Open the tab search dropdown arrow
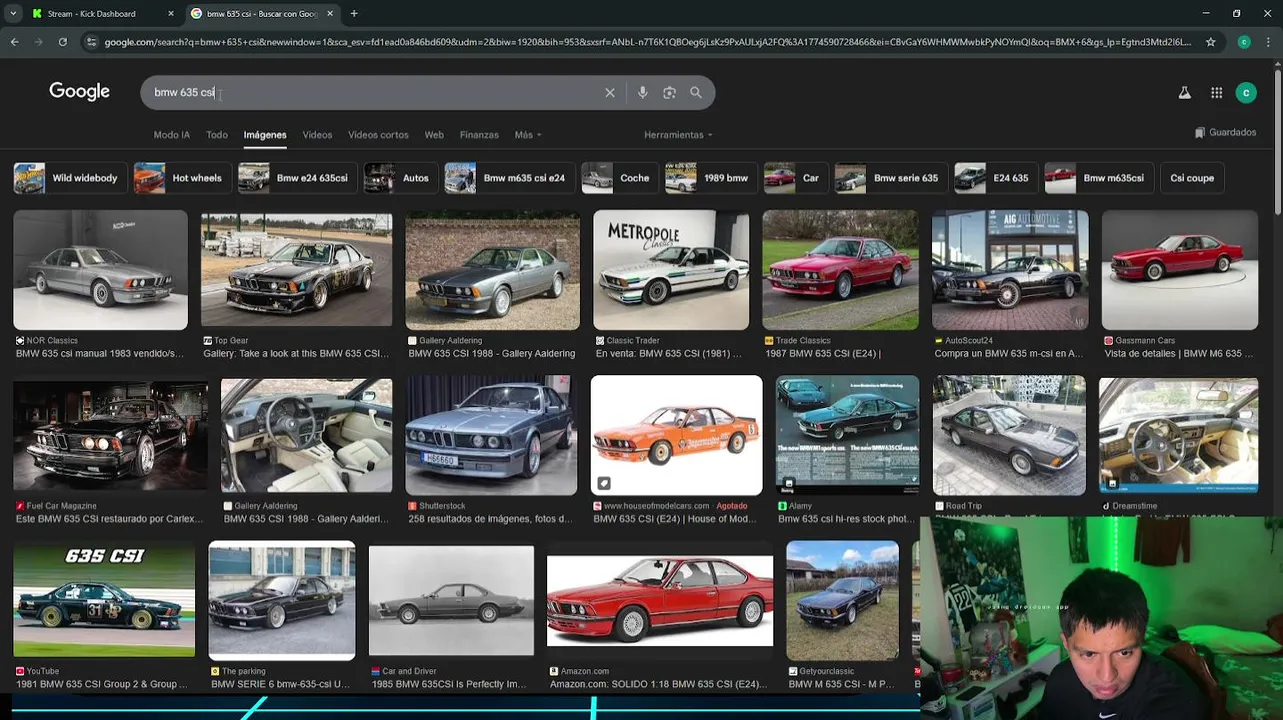Image resolution: width=1283 pixels, height=720 pixels. (12, 14)
